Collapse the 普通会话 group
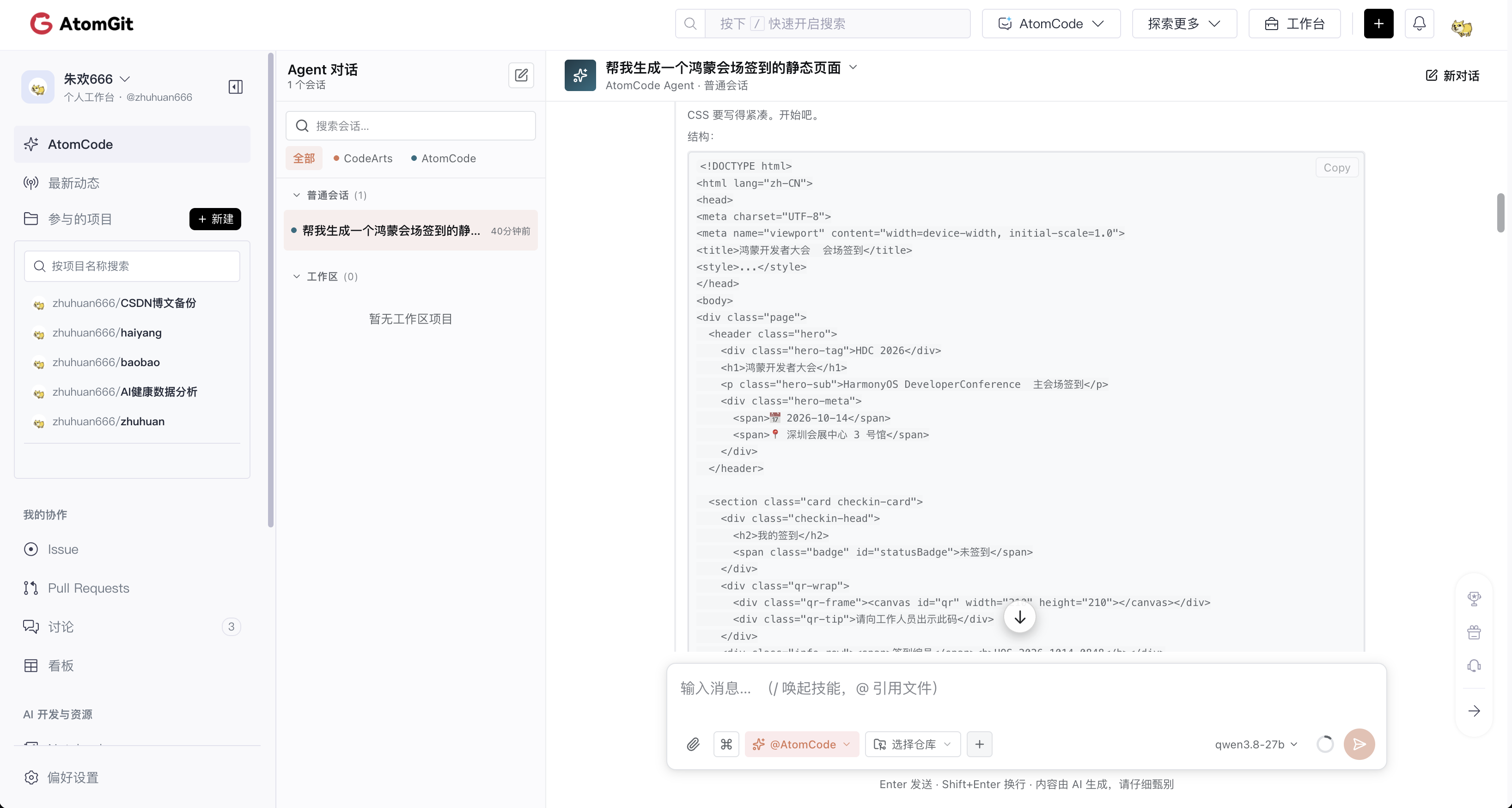1512x808 pixels. coord(296,195)
